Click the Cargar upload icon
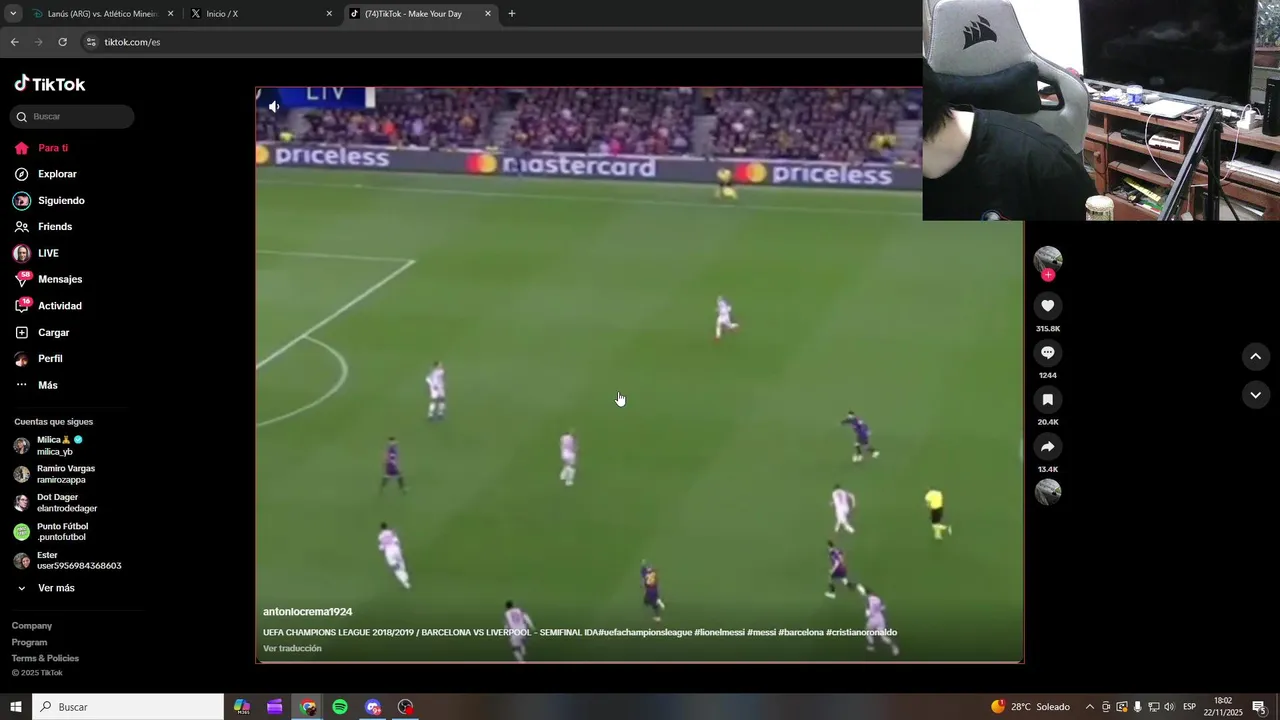1280x720 pixels. pos(22,332)
